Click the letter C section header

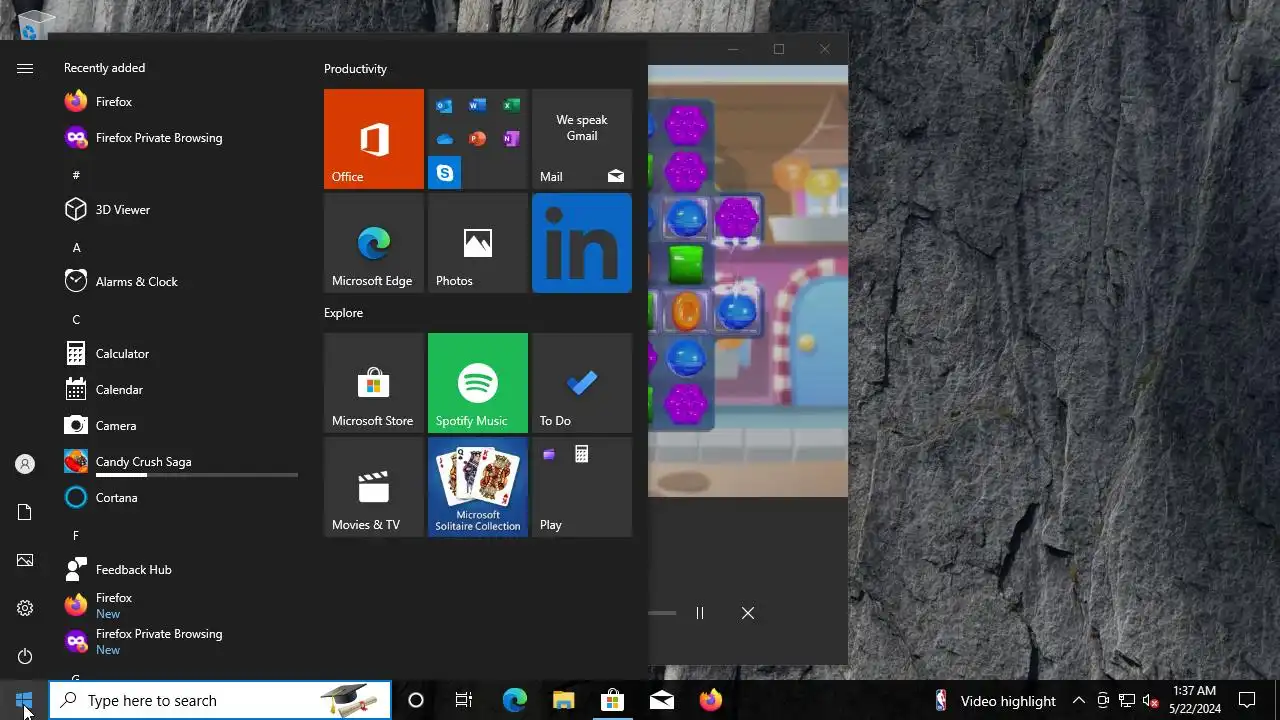click(x=76, y=319)
